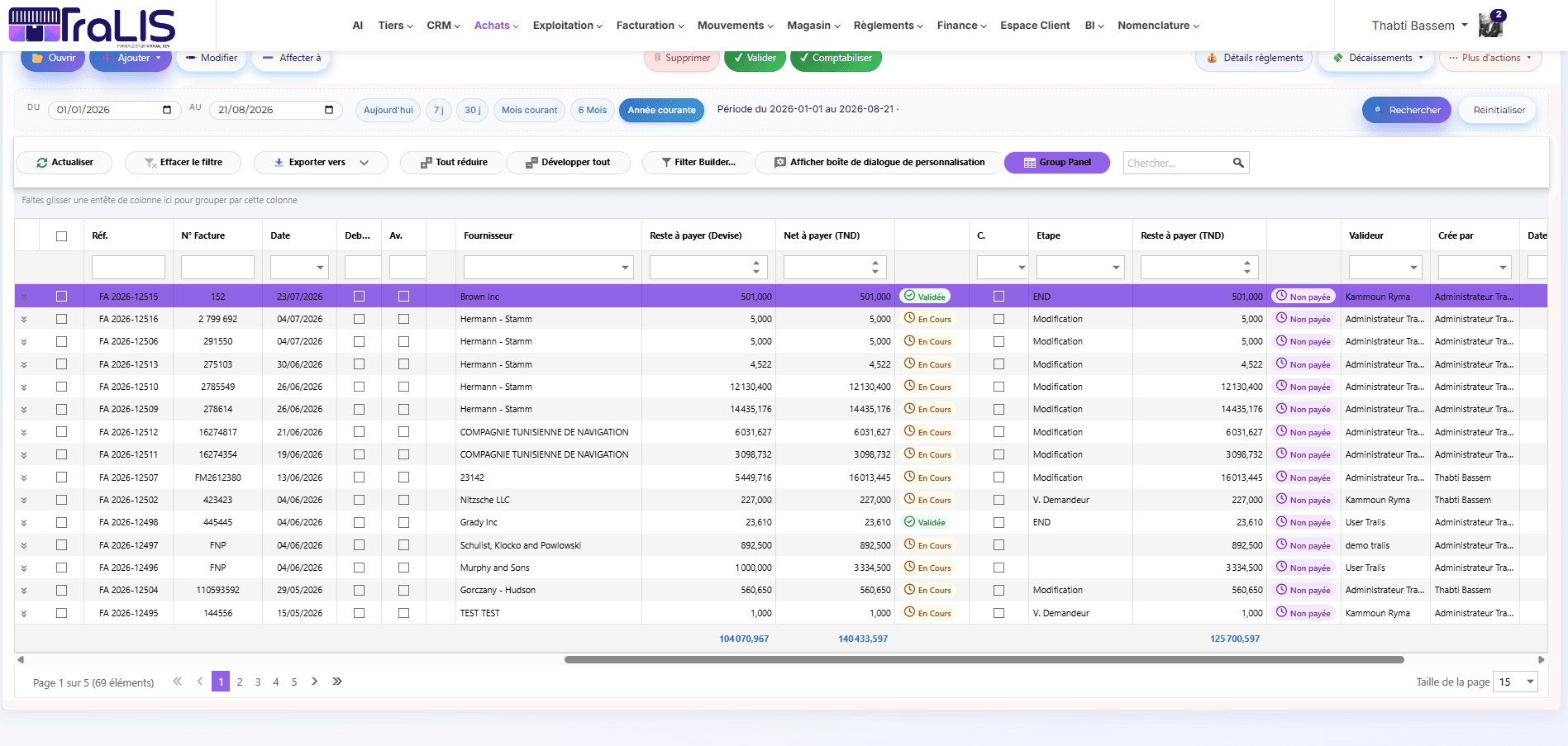Open the Décaissements dropdown
Screen dimensions: 1568x746
pyautogui.click(x=1376, y=58)
